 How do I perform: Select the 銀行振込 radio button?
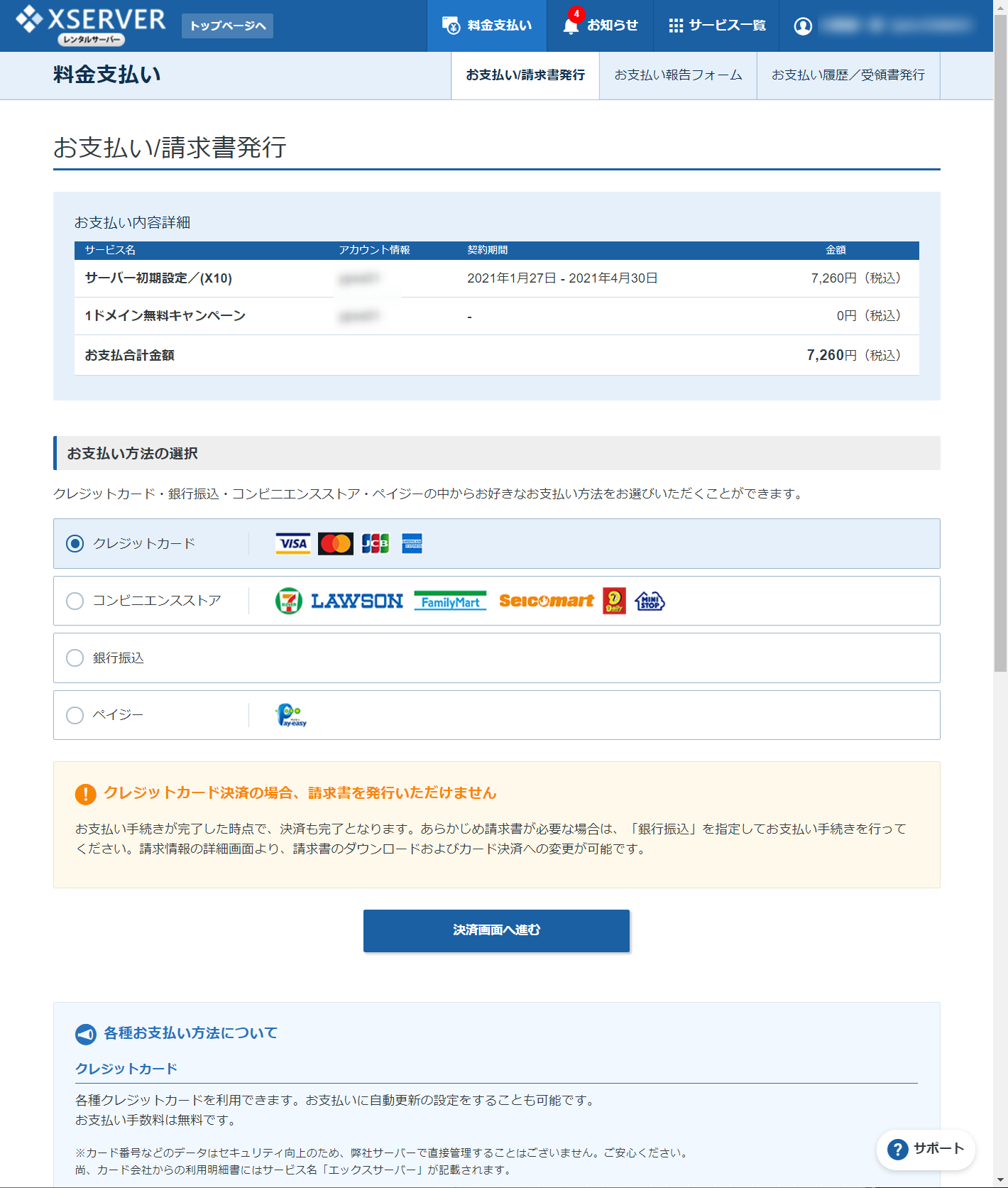[x=75, y=658]
